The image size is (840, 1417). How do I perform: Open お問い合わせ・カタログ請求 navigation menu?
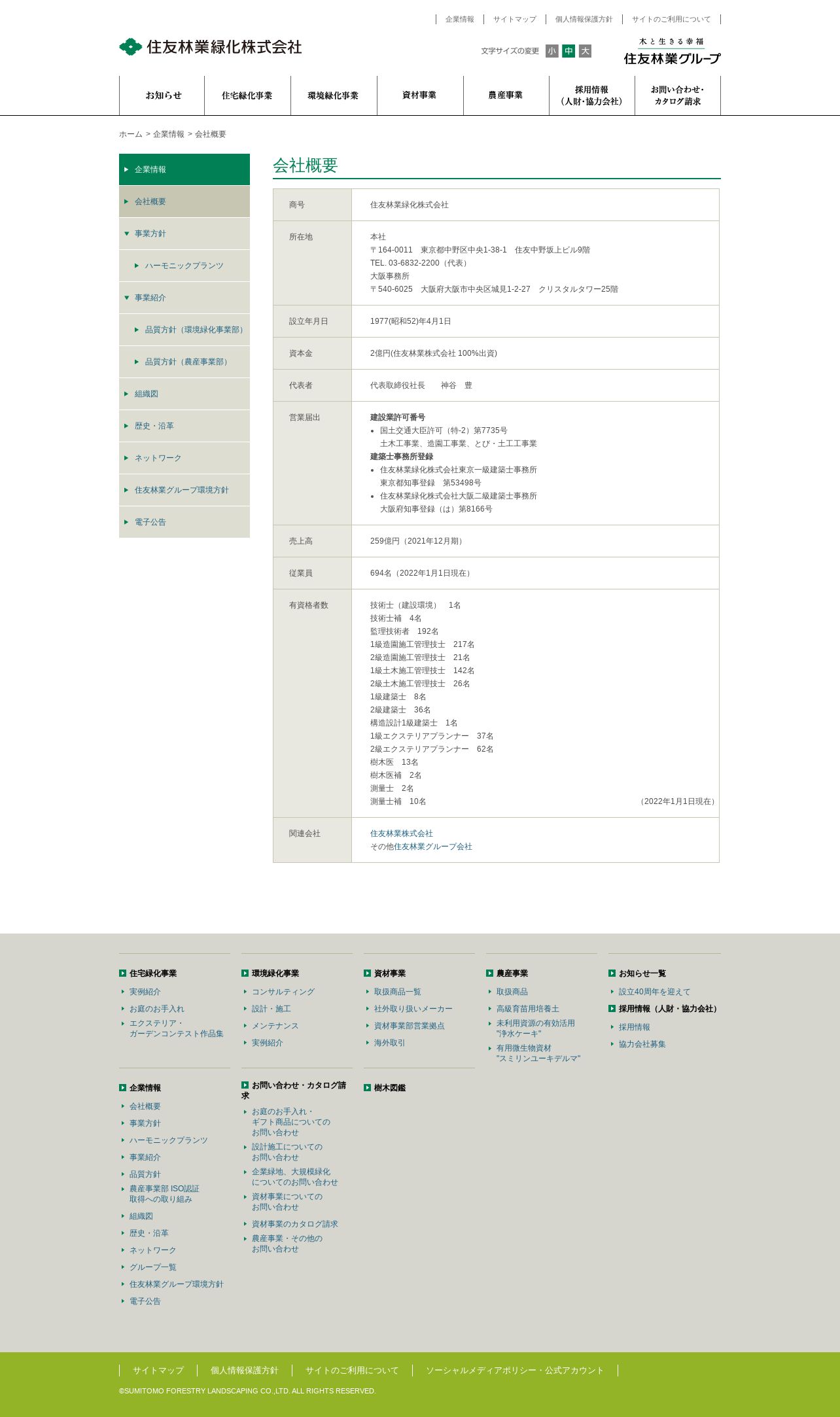pos(678,96)
